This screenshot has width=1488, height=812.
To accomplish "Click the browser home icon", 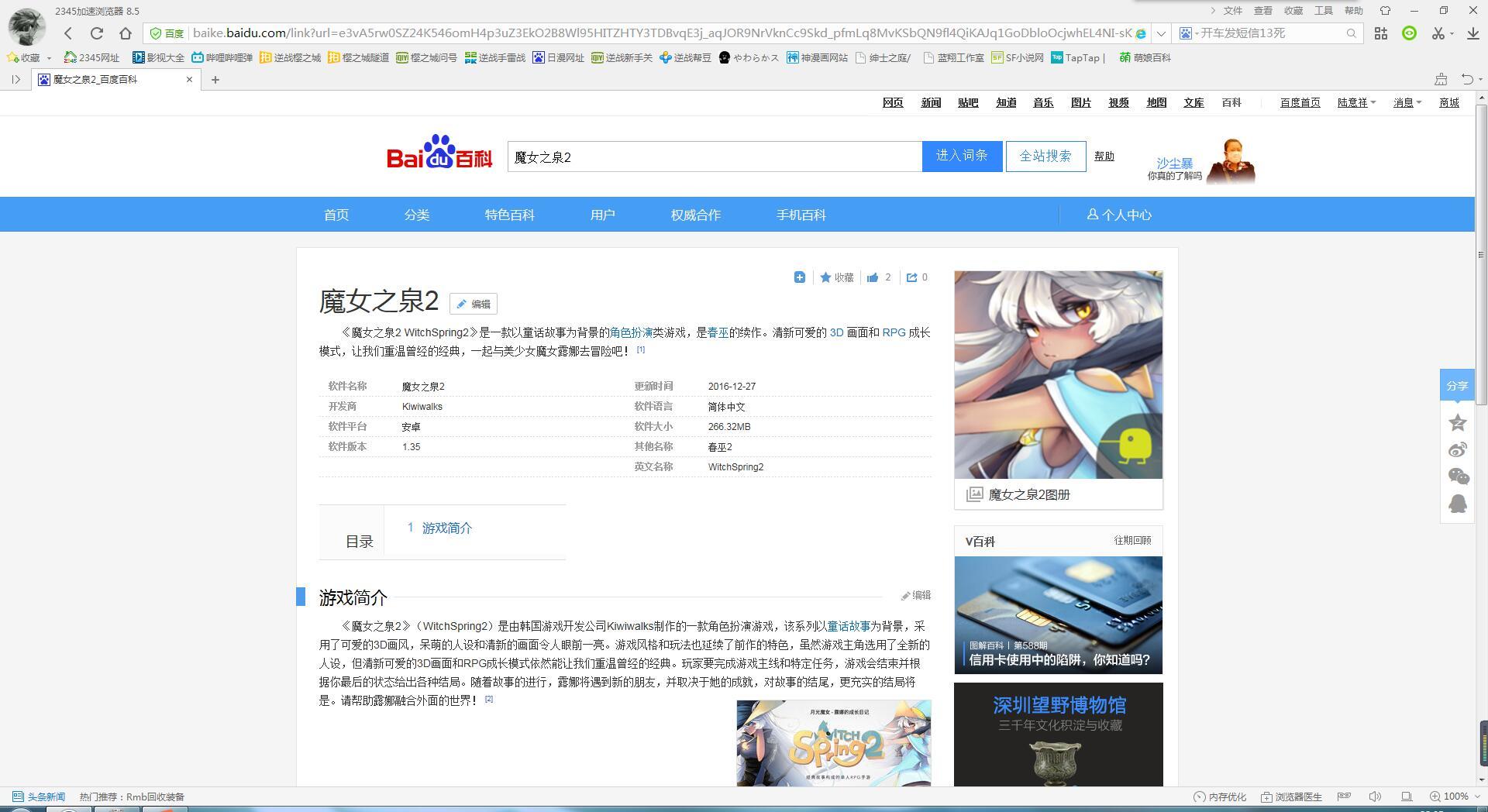I will point(126,33).
